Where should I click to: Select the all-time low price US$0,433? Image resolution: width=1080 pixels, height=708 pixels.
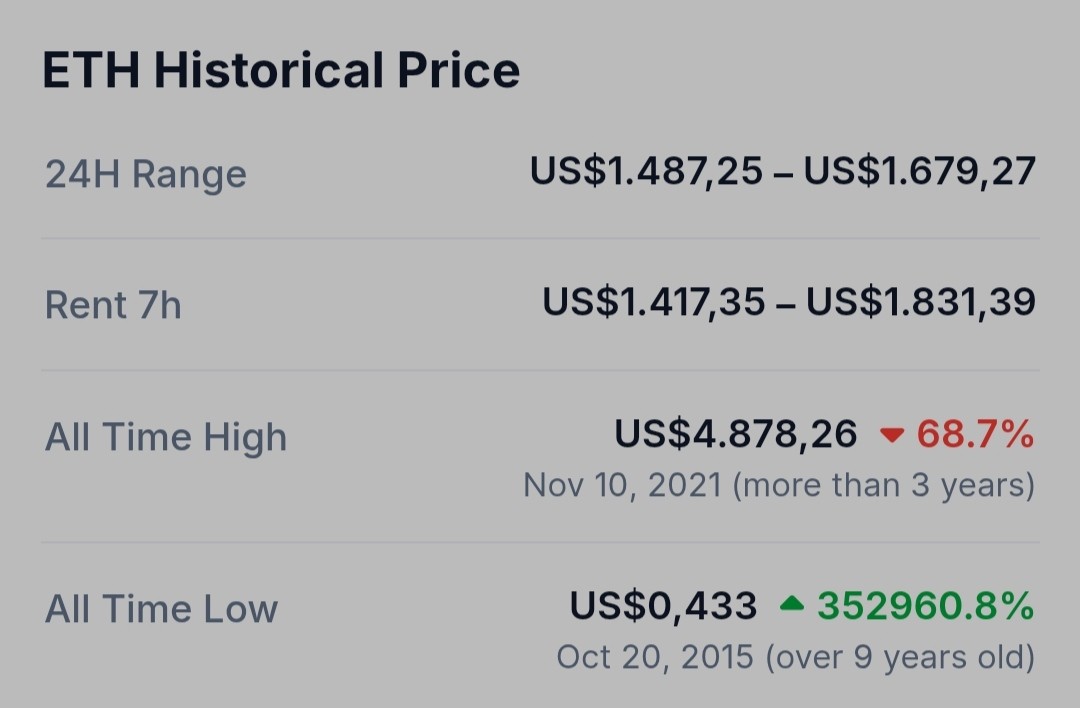pos(663,606)
